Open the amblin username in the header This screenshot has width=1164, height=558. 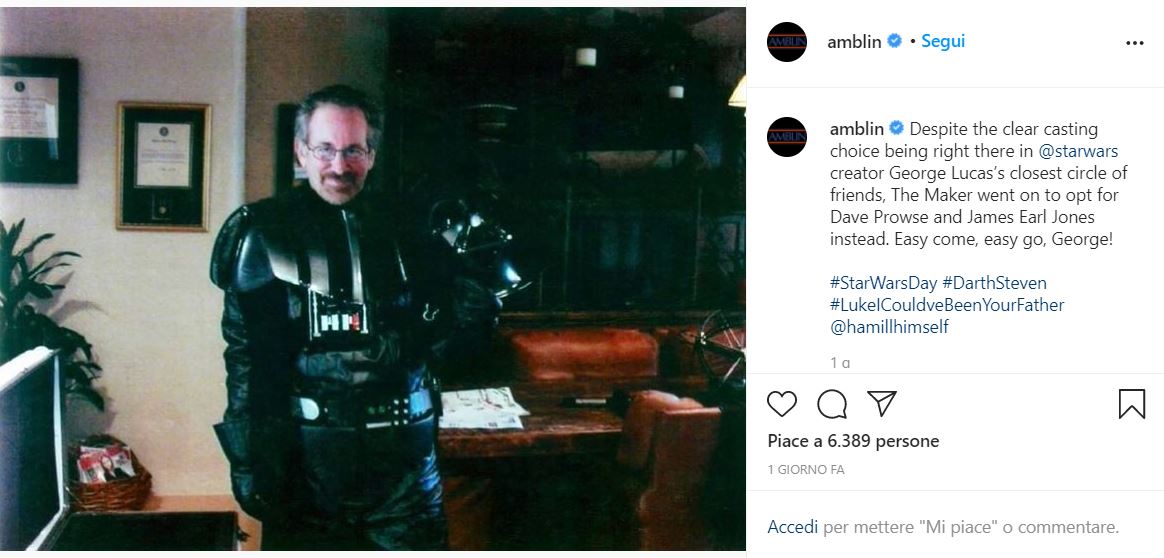[854, 42]
